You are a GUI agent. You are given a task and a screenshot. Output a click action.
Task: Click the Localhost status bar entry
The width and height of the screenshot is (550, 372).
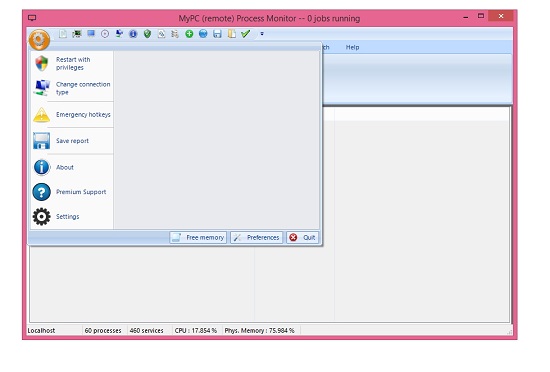coord(41,331)
